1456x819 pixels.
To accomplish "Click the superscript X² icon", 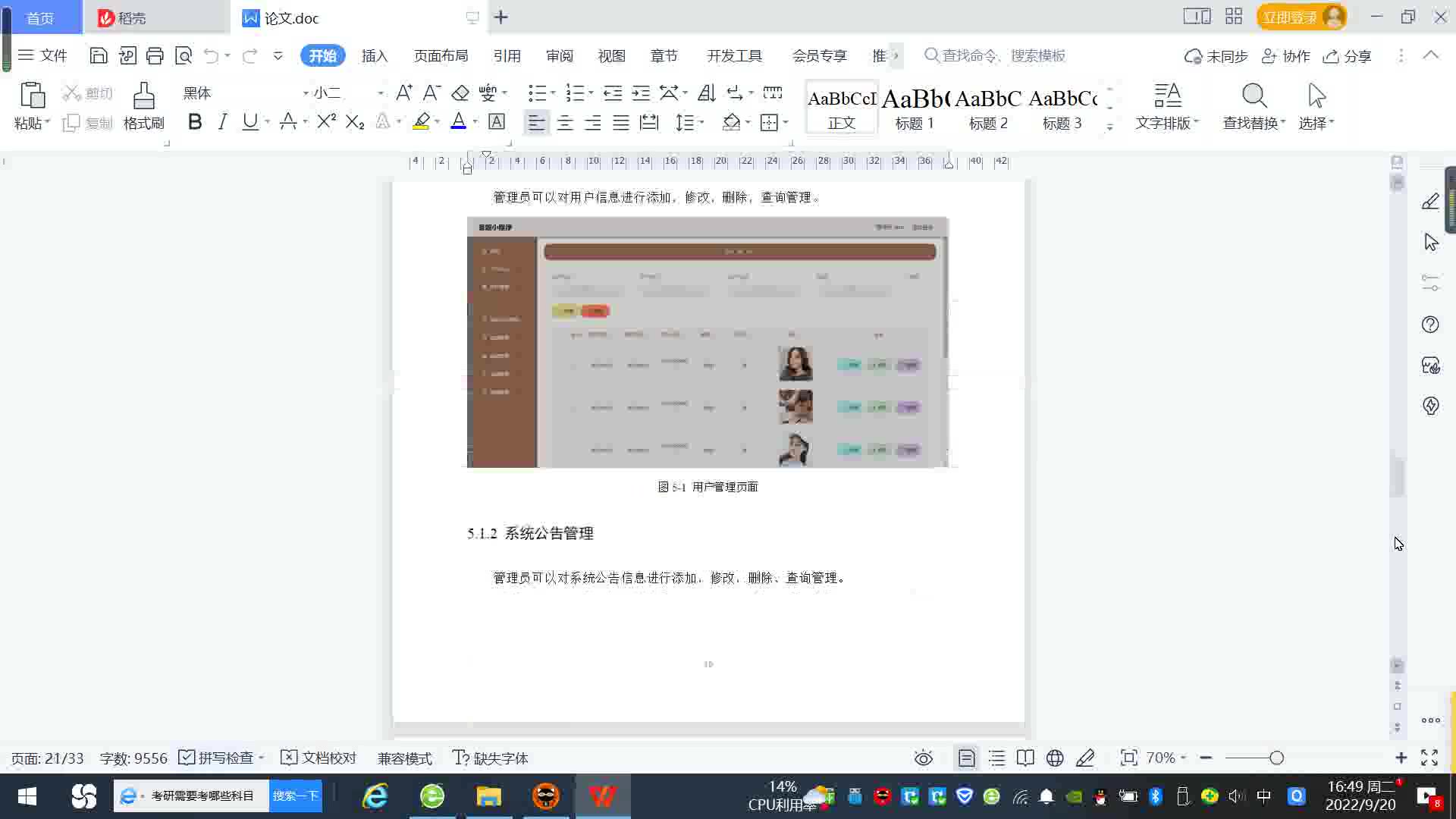I will click(326, 122).
